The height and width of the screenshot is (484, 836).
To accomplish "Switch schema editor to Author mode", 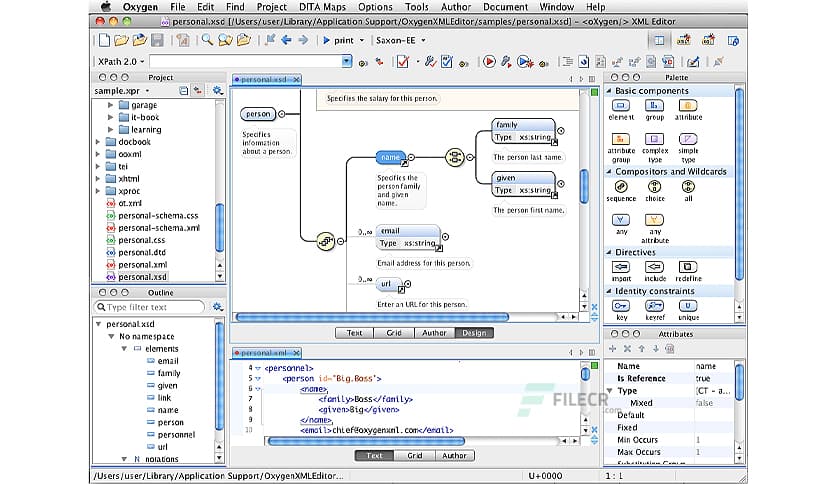I will (x=434, y=333).
